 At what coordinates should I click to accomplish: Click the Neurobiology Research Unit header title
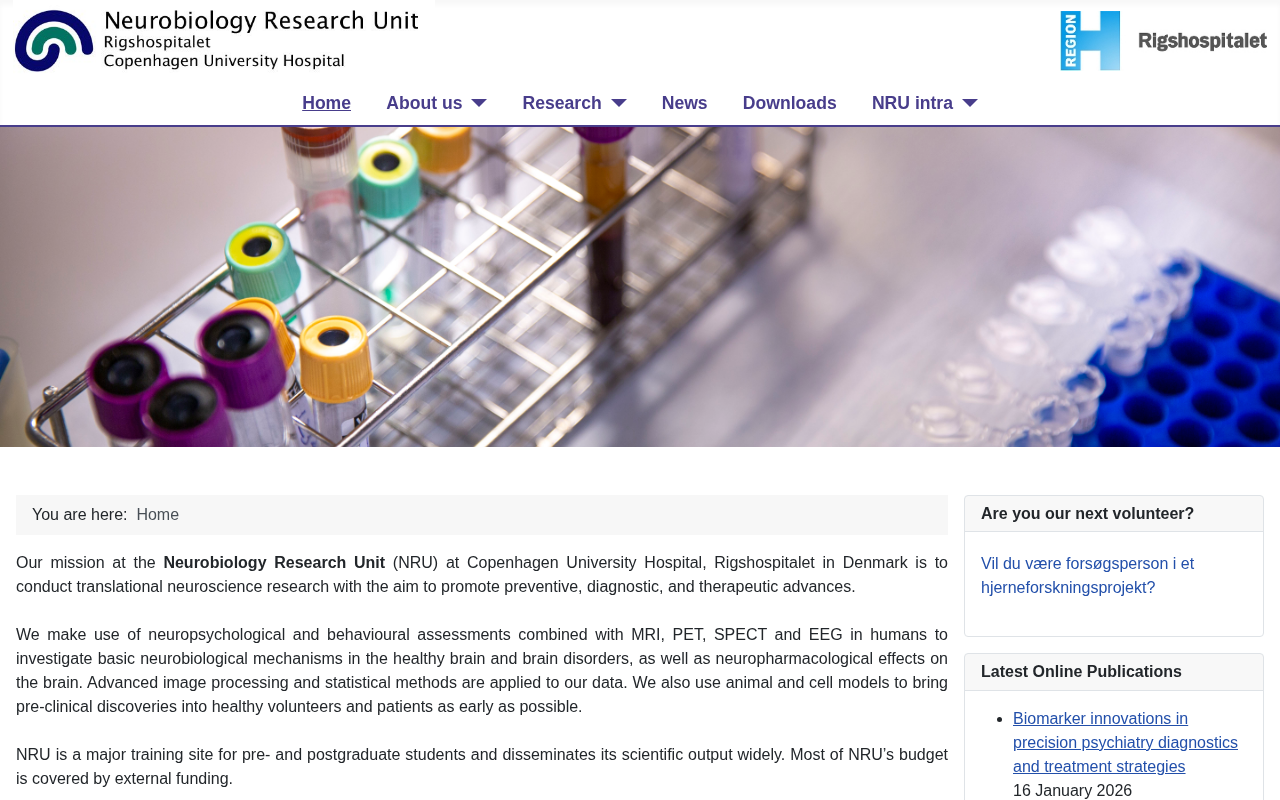[x=261, y=21]
